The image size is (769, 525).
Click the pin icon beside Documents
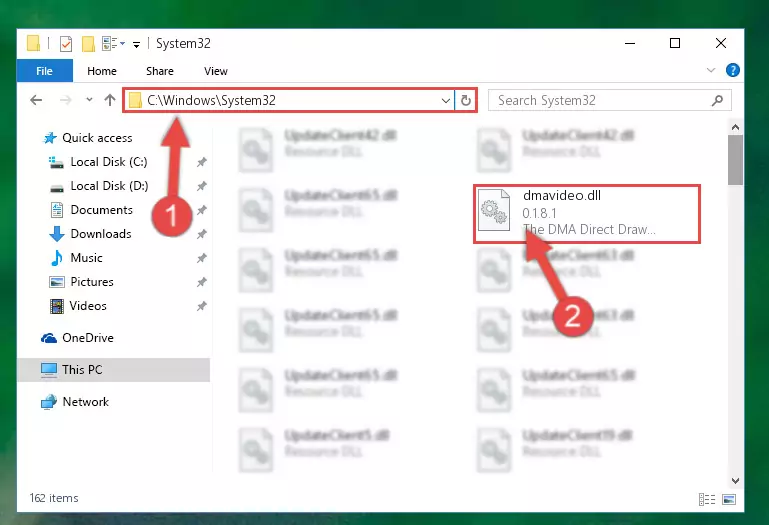[x=202, y=210]
